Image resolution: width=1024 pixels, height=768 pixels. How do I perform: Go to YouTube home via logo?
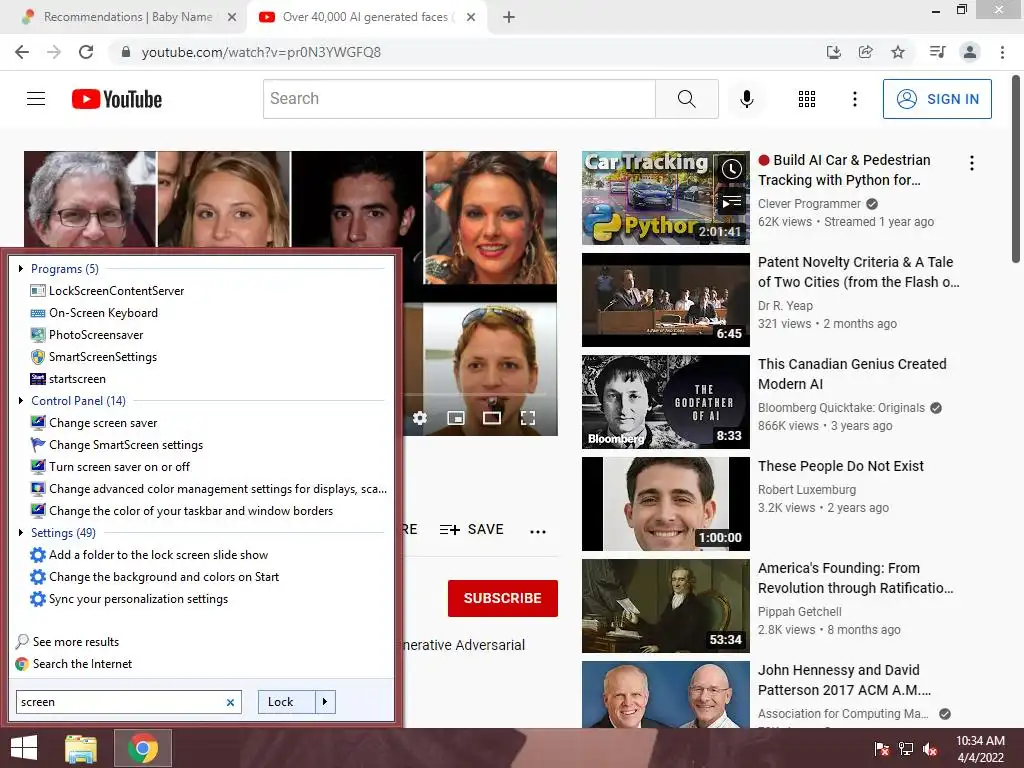(x=117, y=99)
